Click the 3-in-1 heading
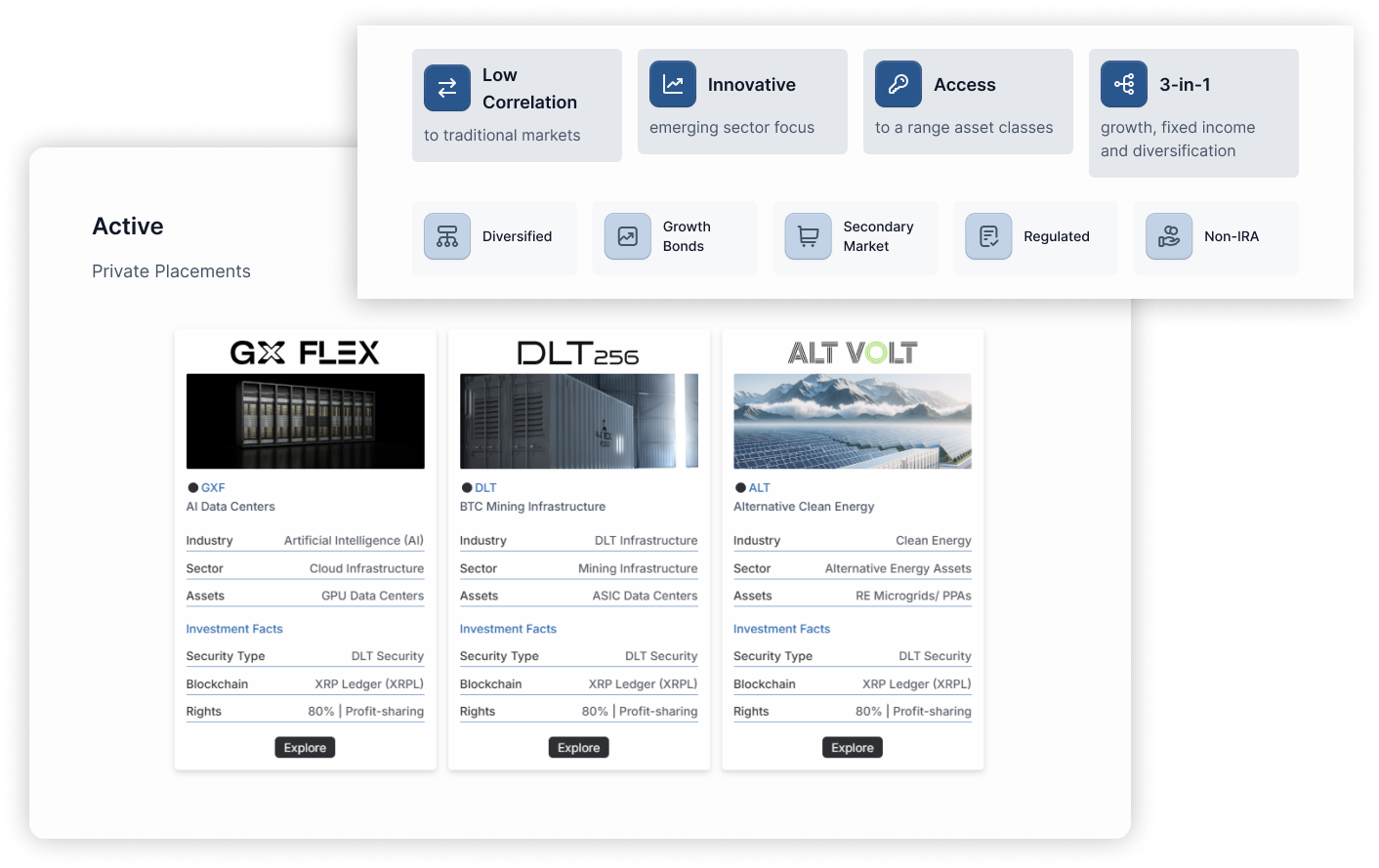Image resolution: width=1379 pixels, height=868 pixels. pos(1185,85)
